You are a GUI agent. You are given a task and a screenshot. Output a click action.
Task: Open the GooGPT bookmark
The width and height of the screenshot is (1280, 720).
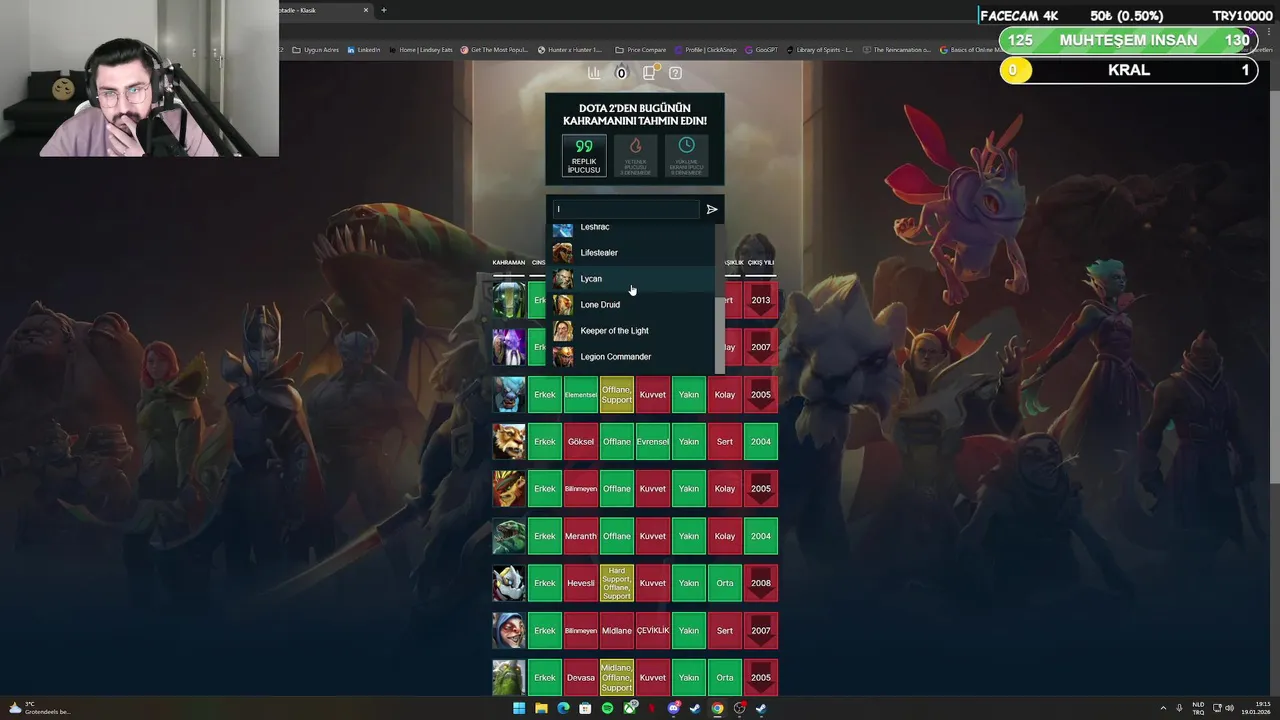(x=762, y=50)
